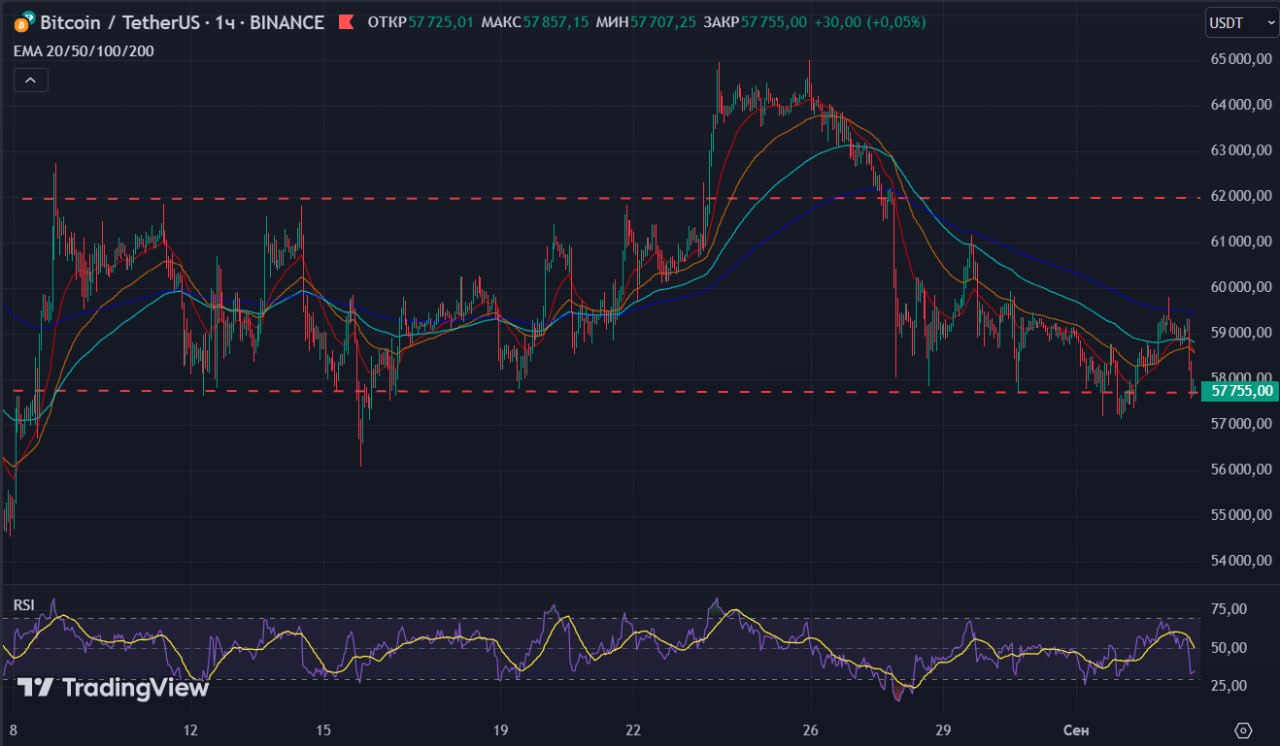Click the date label 29 on time axis
Image resolution: width=1280 pixels, height=746 pixels.
tap(943, 729)
